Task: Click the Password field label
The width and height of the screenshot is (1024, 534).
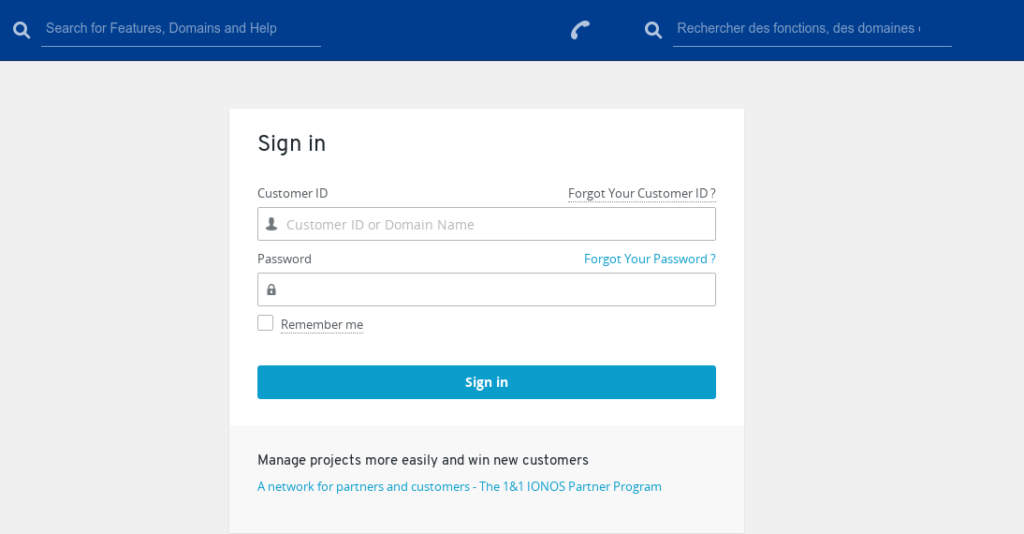Action: [x=284, y=259]
